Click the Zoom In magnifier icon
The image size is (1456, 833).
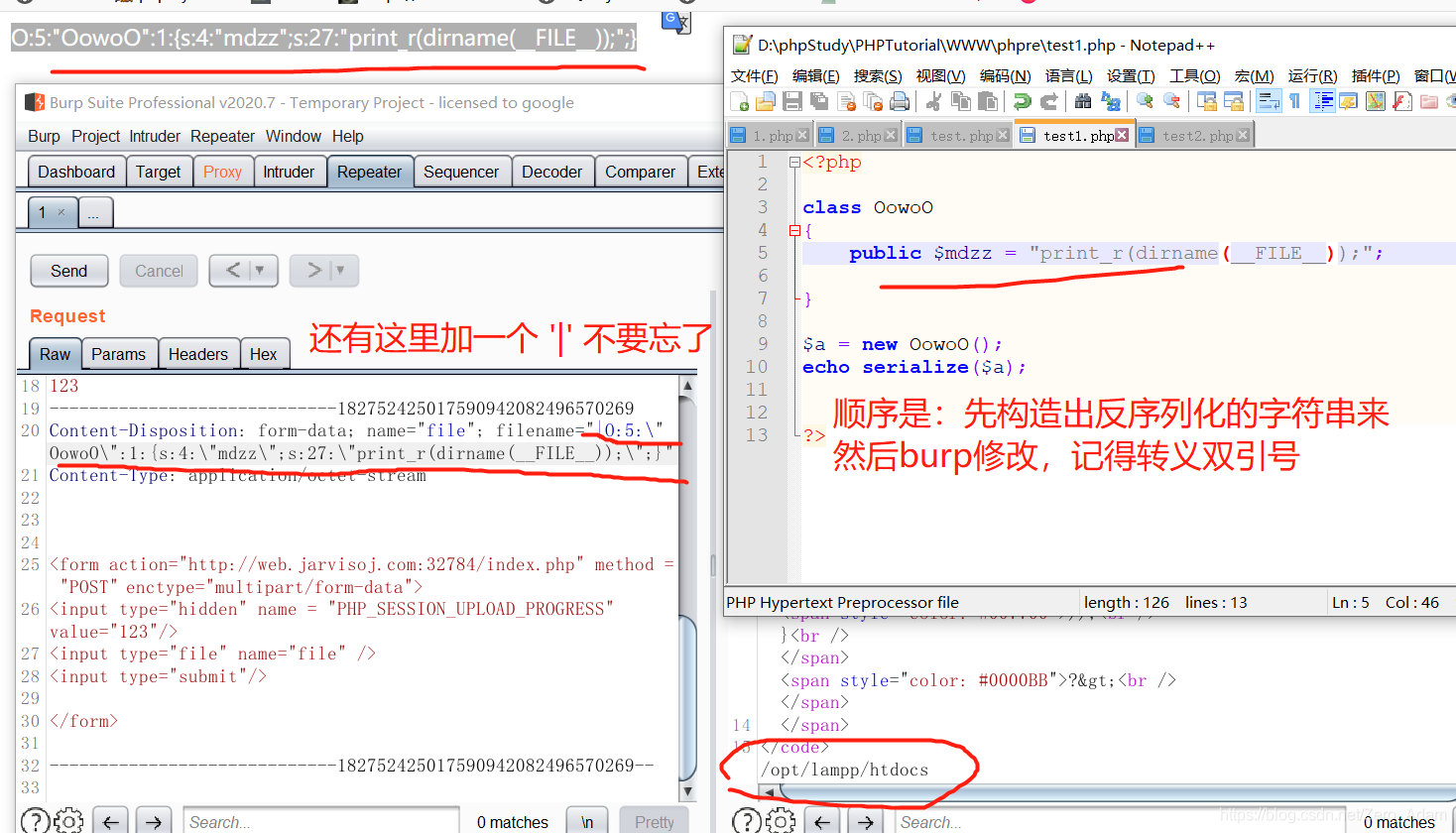click(x=1145, y=101)
